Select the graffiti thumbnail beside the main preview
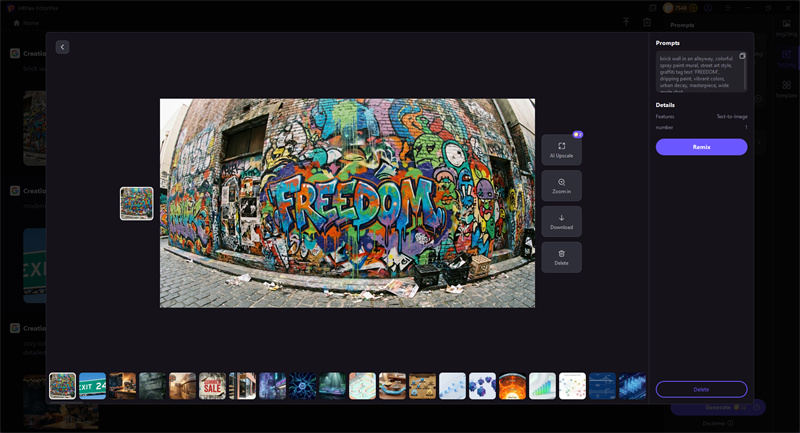This screenshot has width=800, height=433. 137,203
